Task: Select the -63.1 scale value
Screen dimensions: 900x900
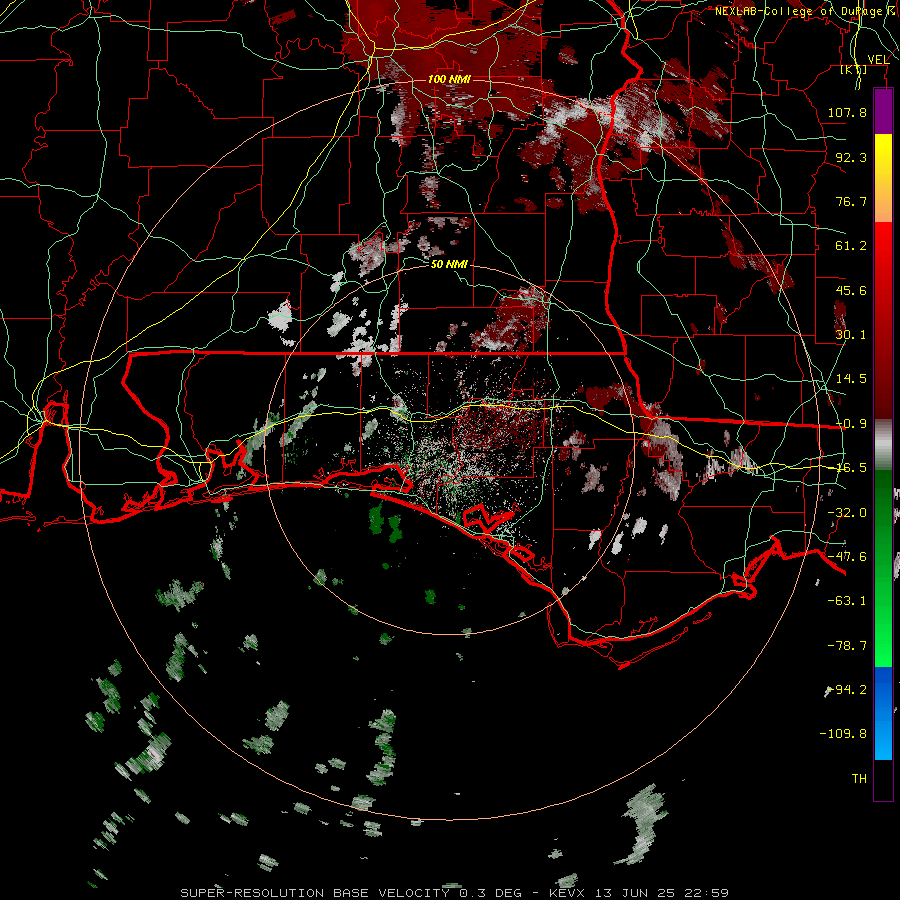Action: coord(847,601)
